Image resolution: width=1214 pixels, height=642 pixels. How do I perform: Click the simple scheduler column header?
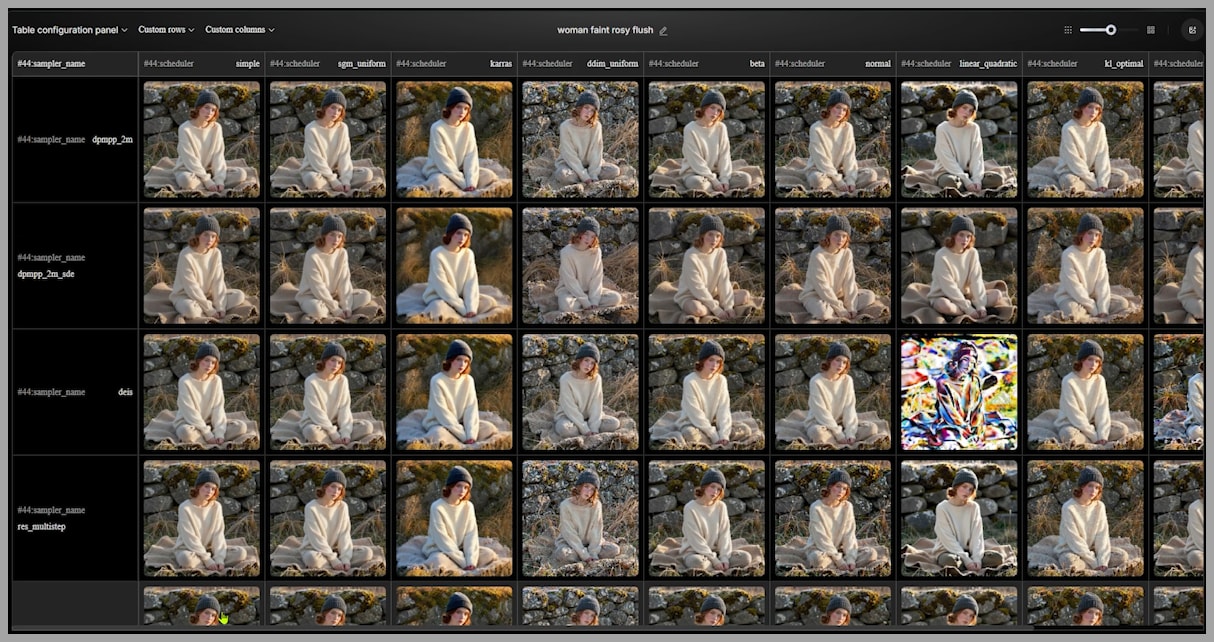pos(201,63)
